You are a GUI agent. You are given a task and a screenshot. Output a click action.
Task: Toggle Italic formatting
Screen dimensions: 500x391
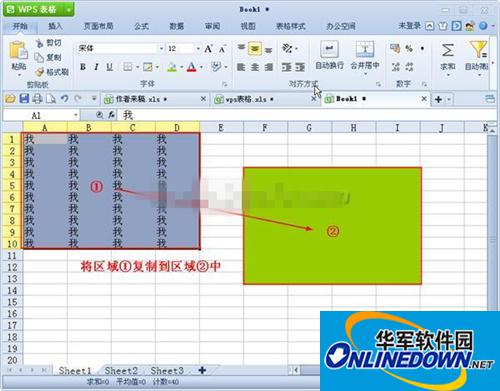[x=96, y=67]
